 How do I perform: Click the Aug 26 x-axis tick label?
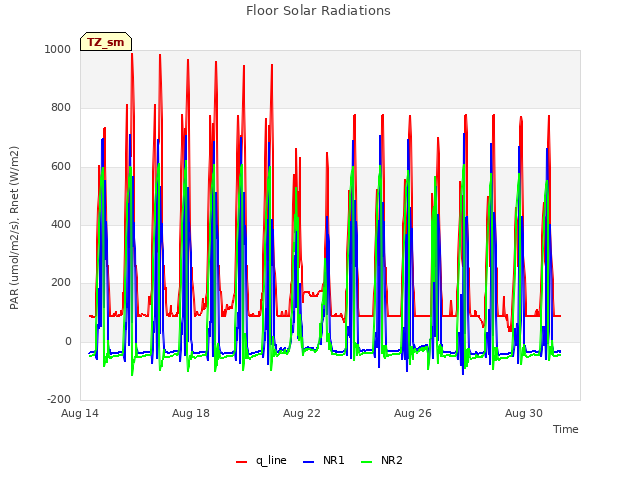point(413,413)
